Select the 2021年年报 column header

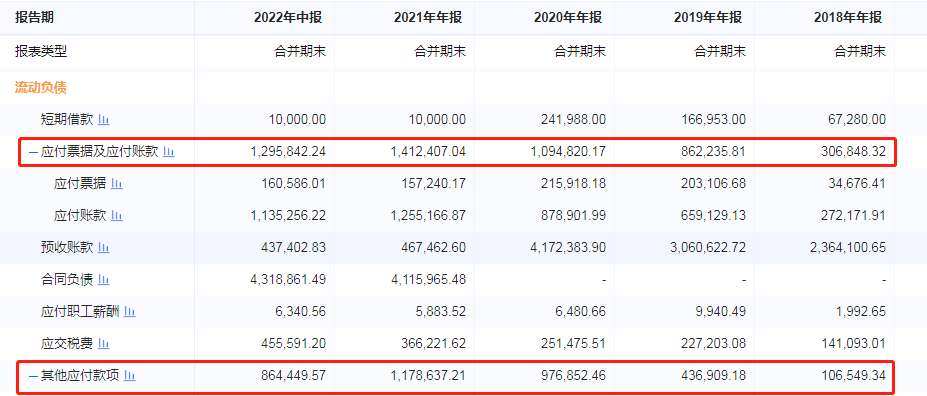pos(428,18)
